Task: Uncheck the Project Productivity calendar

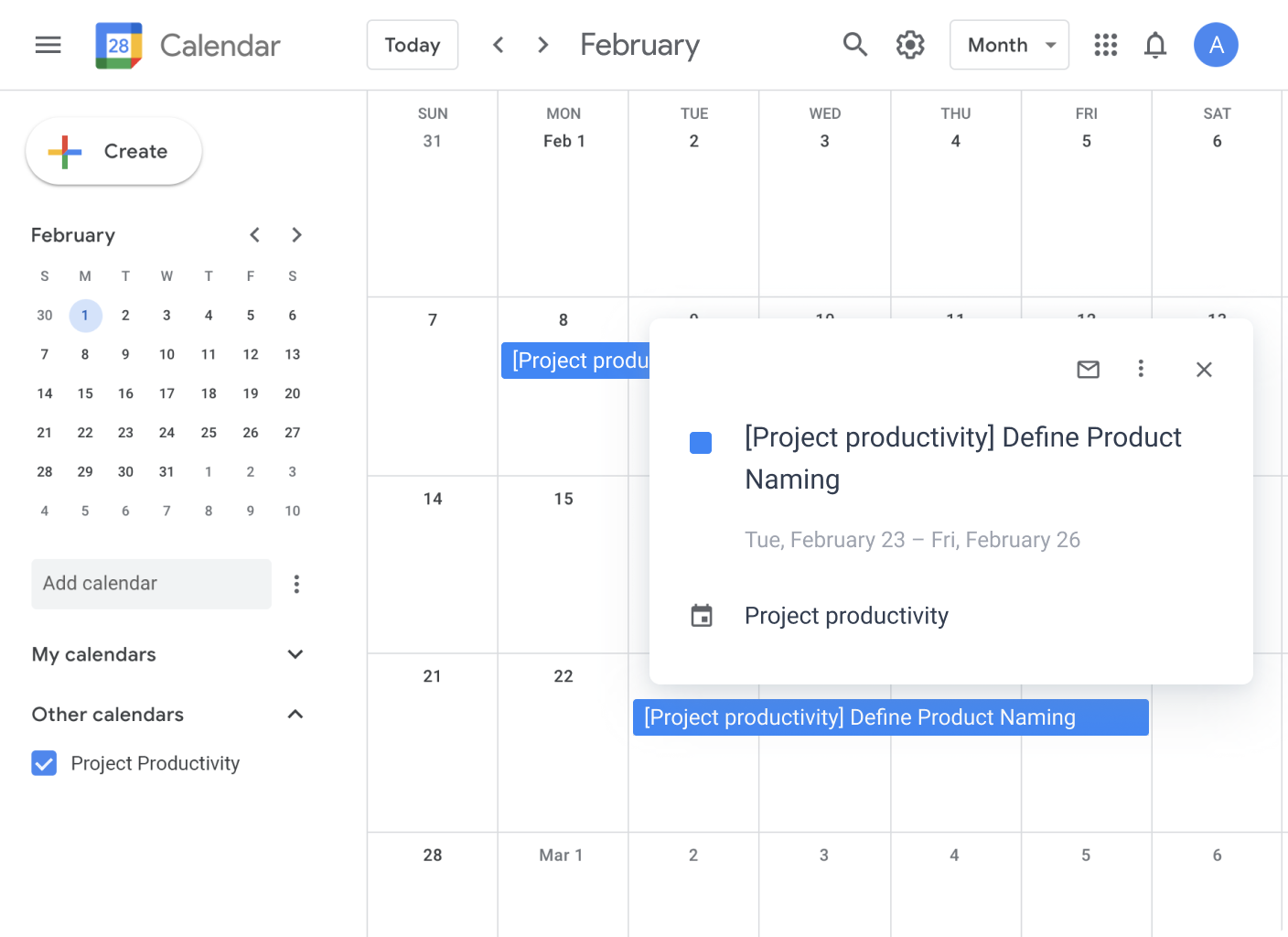Action: click(44, 763)
